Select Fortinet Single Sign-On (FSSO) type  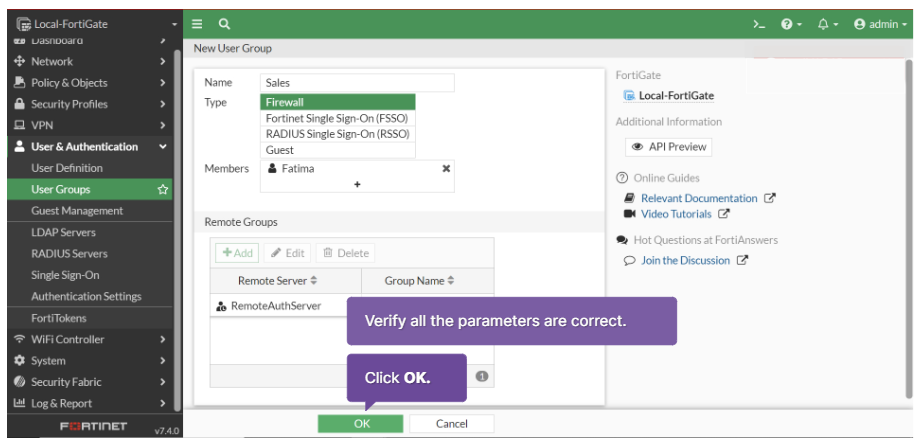[338, 118]
